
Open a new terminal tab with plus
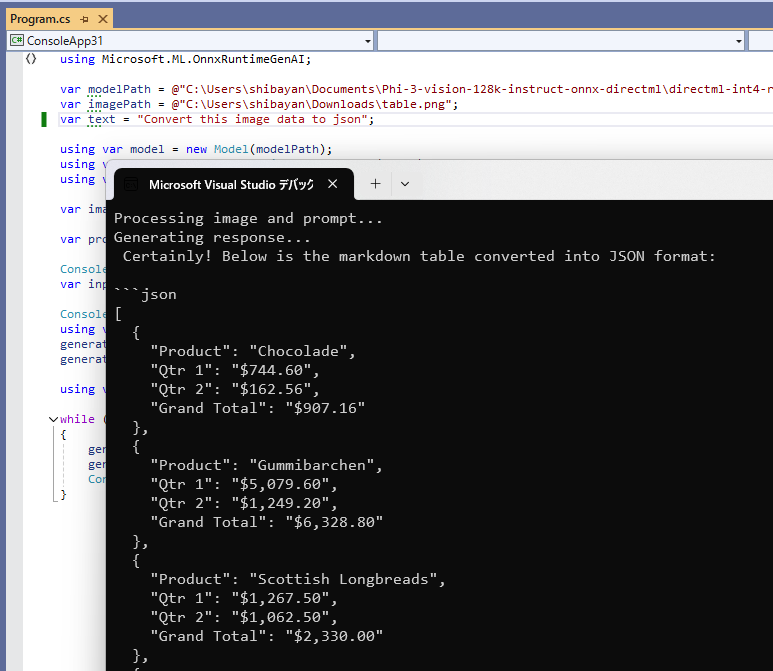point(375,184)
